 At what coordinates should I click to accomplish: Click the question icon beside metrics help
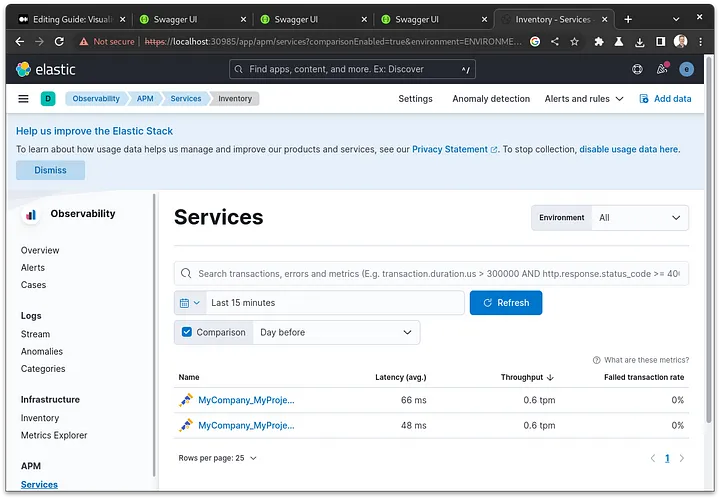click(x=596, y=360)
